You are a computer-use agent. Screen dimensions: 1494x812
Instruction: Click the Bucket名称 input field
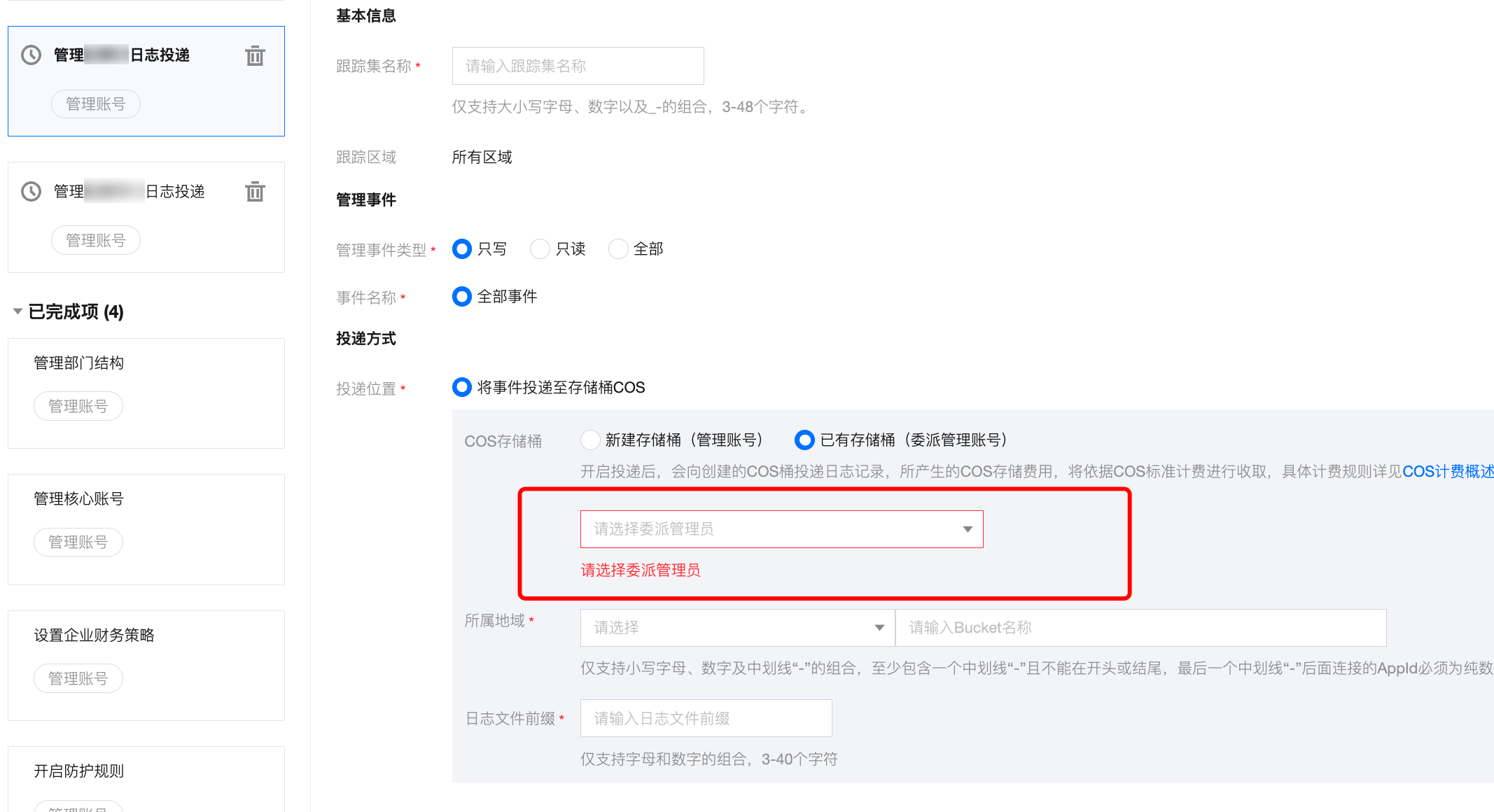pyautogui.click(x=1140, y=628)
